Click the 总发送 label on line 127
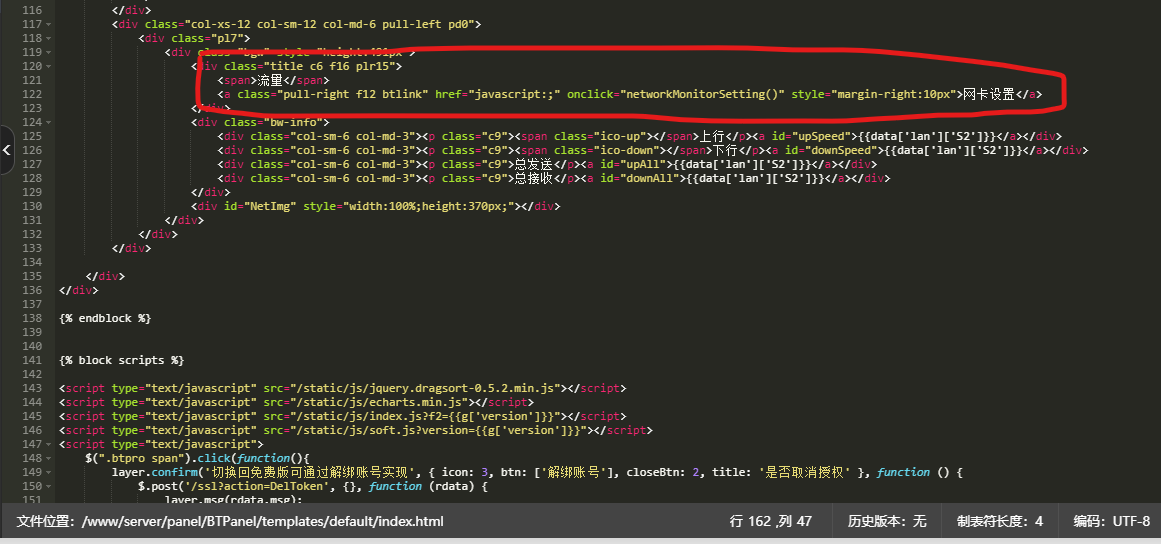 pos(534,164)
